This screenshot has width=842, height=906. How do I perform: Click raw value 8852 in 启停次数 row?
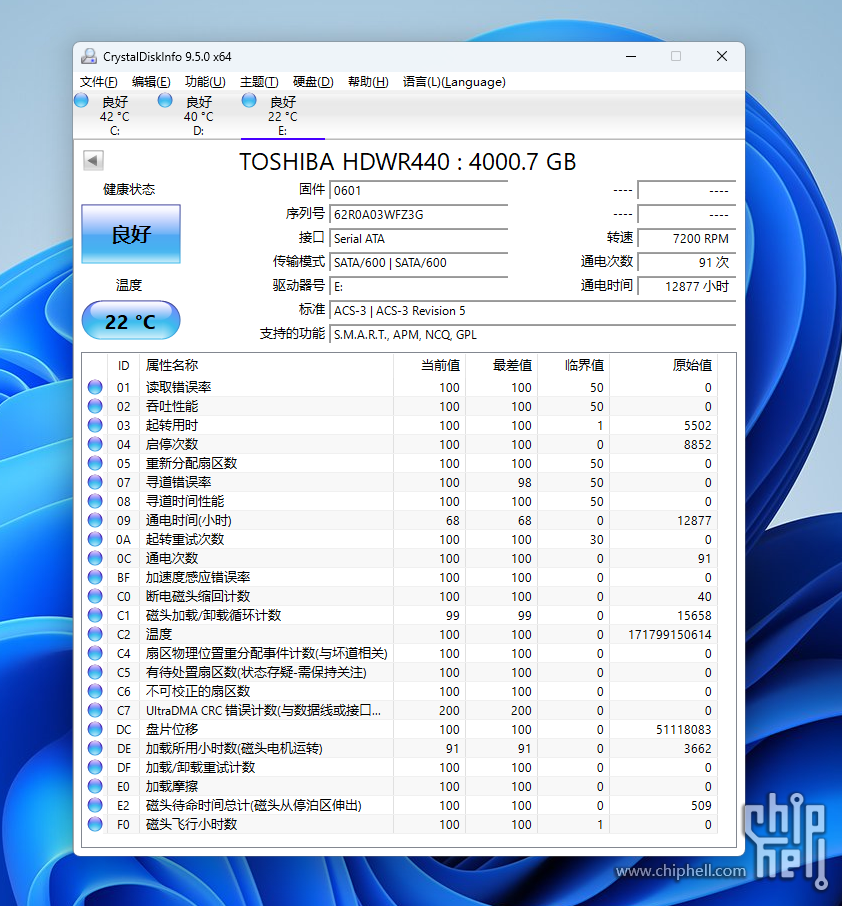point(698,445)
